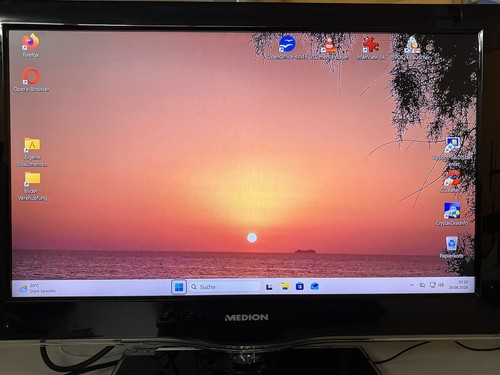Open the network status tray icon
This screenshot has height=375, width=500.
coord(432,285)
